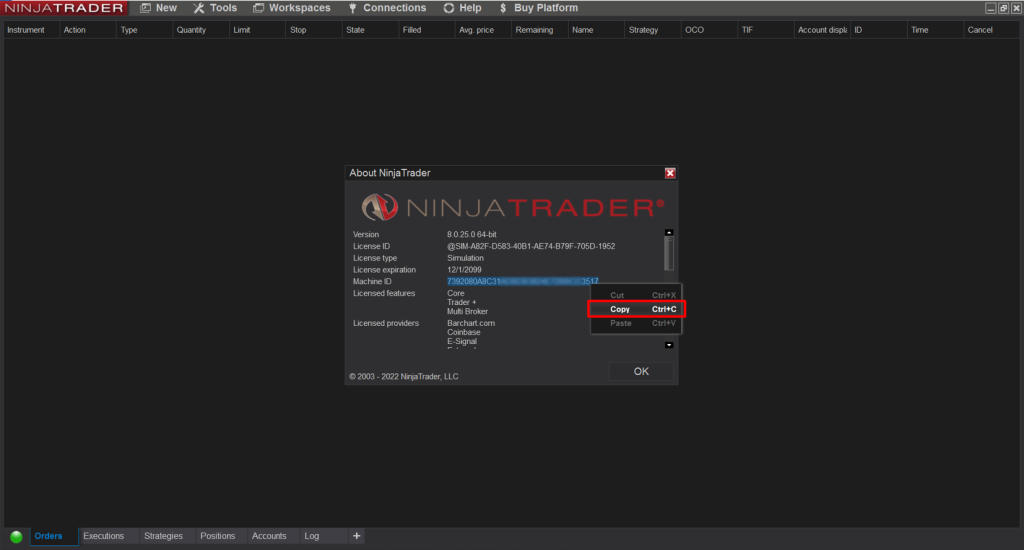1024x550 pixels.
Task: Close the About NinjaTrader dialog
Action: (x=670, y=173)
